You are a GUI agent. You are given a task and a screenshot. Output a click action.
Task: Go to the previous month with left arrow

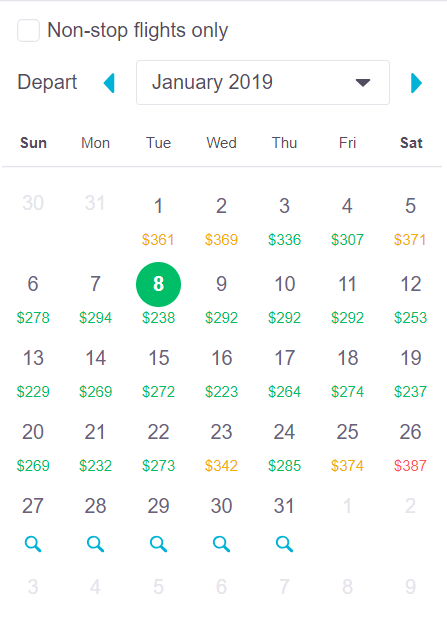[109, 83]
